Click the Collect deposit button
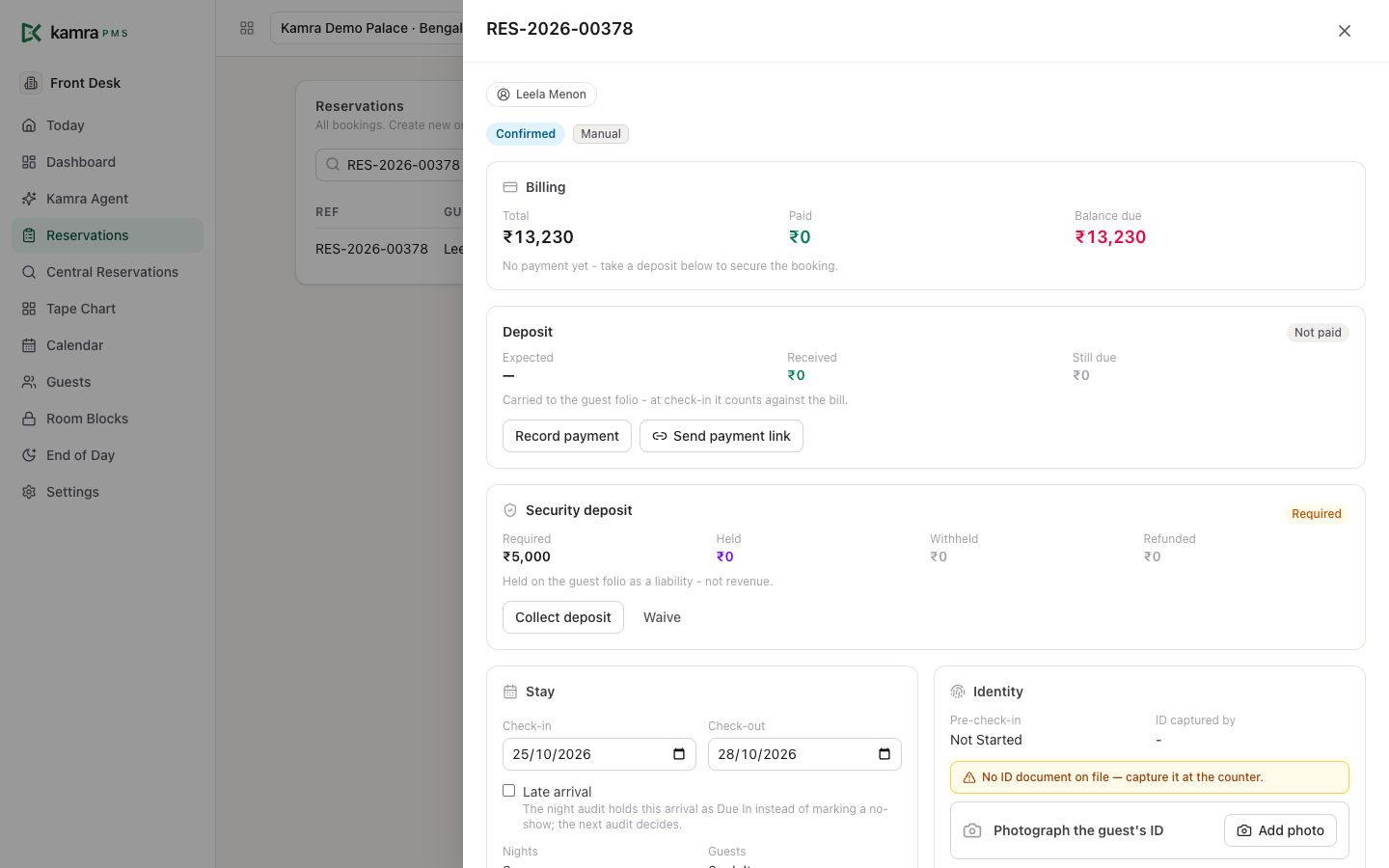Screen dimensions: 1389x868 pyautogui.click(x=563, y=617)
